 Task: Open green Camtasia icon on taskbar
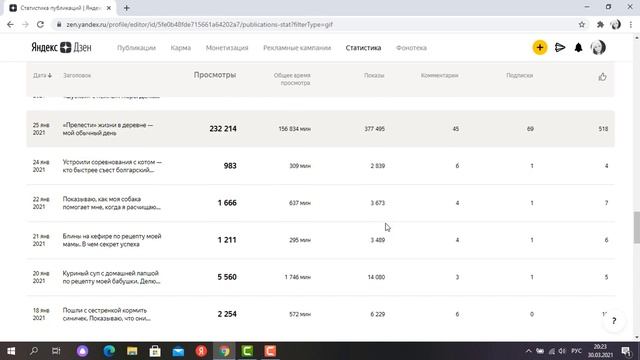coord(247,351)
